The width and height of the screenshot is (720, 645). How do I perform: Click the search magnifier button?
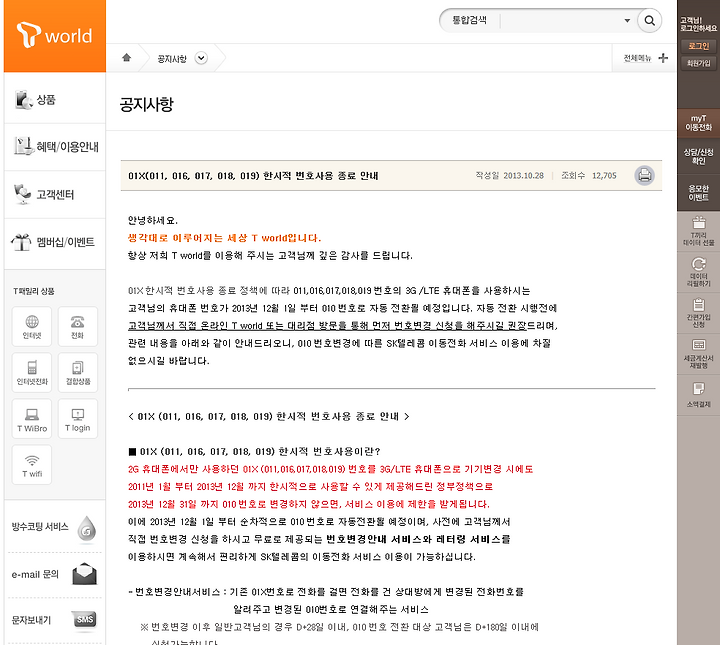click(x=649, y=20)
